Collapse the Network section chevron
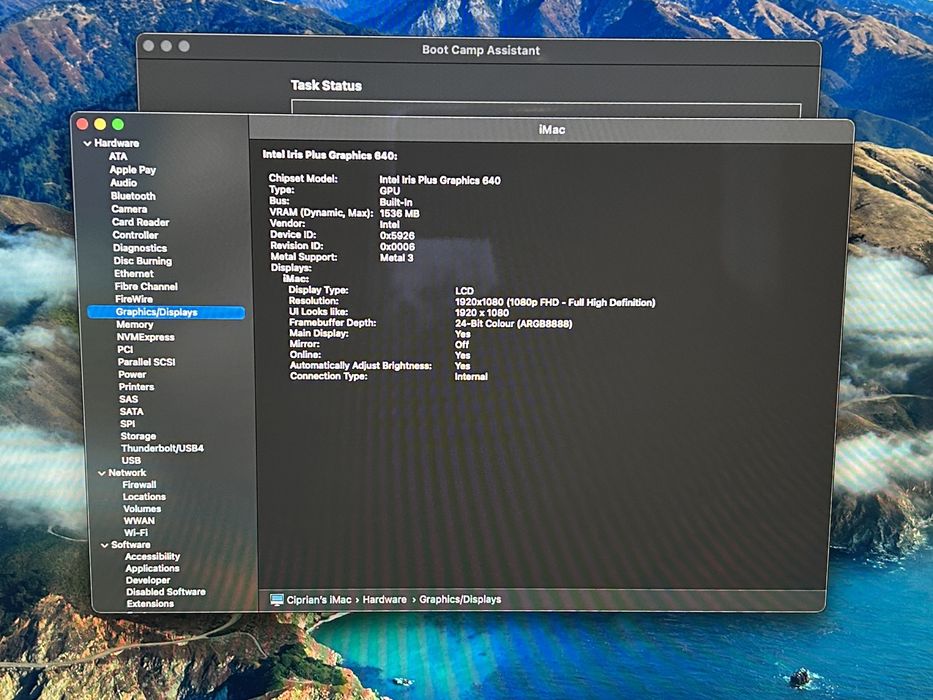The width and height of the screenshot is (933, 700). coord(102,473)
